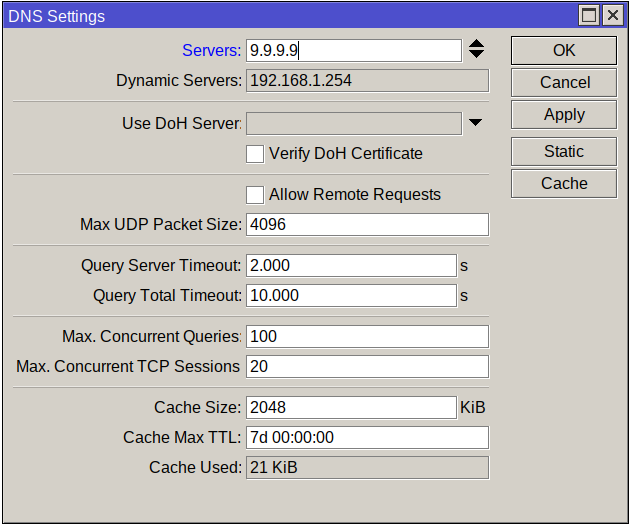Screen dimensions: 631x527
Task: Click the Cancel button
Action: pos(564,82)
